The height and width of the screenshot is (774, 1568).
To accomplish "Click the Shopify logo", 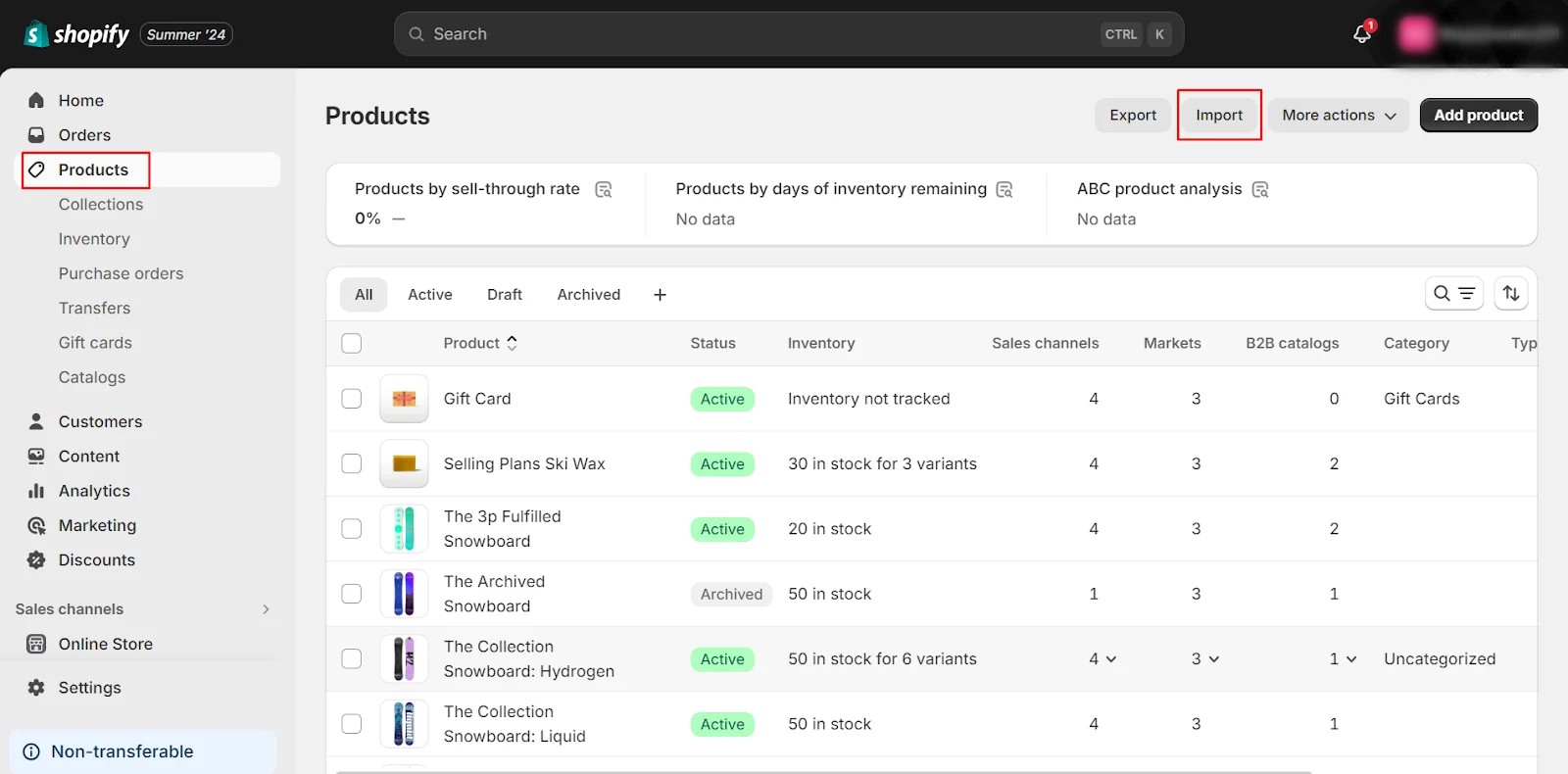I will (x=76, y=34).
